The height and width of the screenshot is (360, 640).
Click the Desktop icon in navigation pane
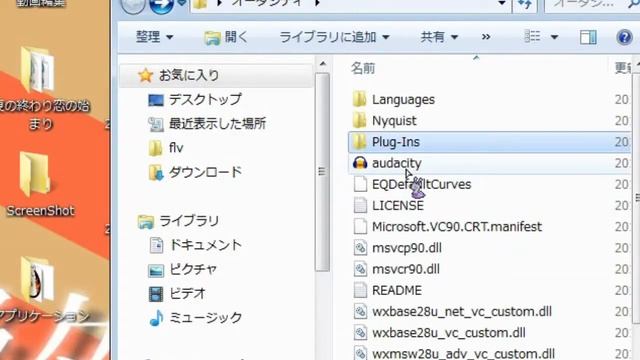coord(156,100)
